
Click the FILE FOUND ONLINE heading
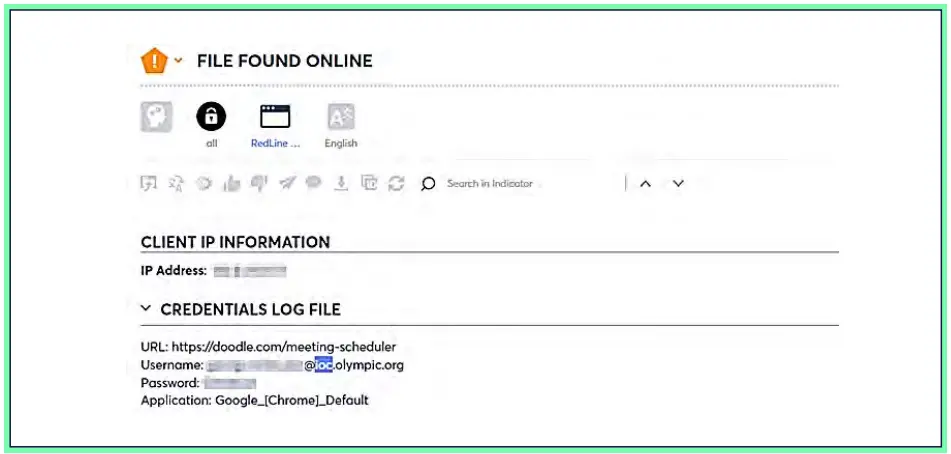284,61
